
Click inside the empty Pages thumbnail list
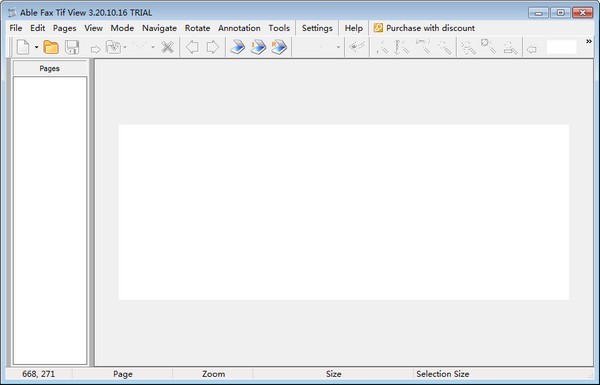pos(50,220)
